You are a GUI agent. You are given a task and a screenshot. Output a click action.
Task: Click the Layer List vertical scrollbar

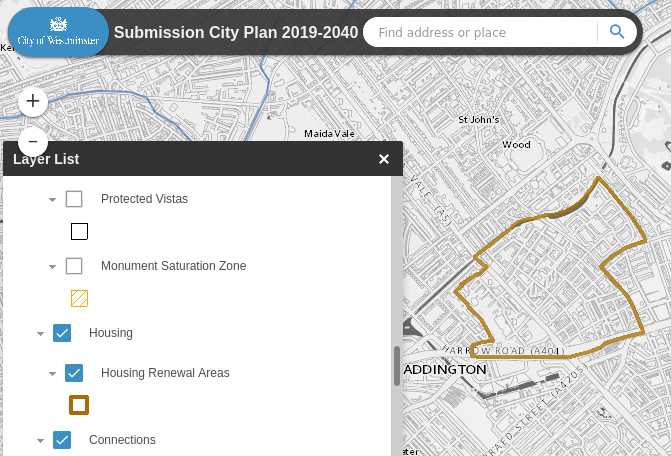click(397, 365)
